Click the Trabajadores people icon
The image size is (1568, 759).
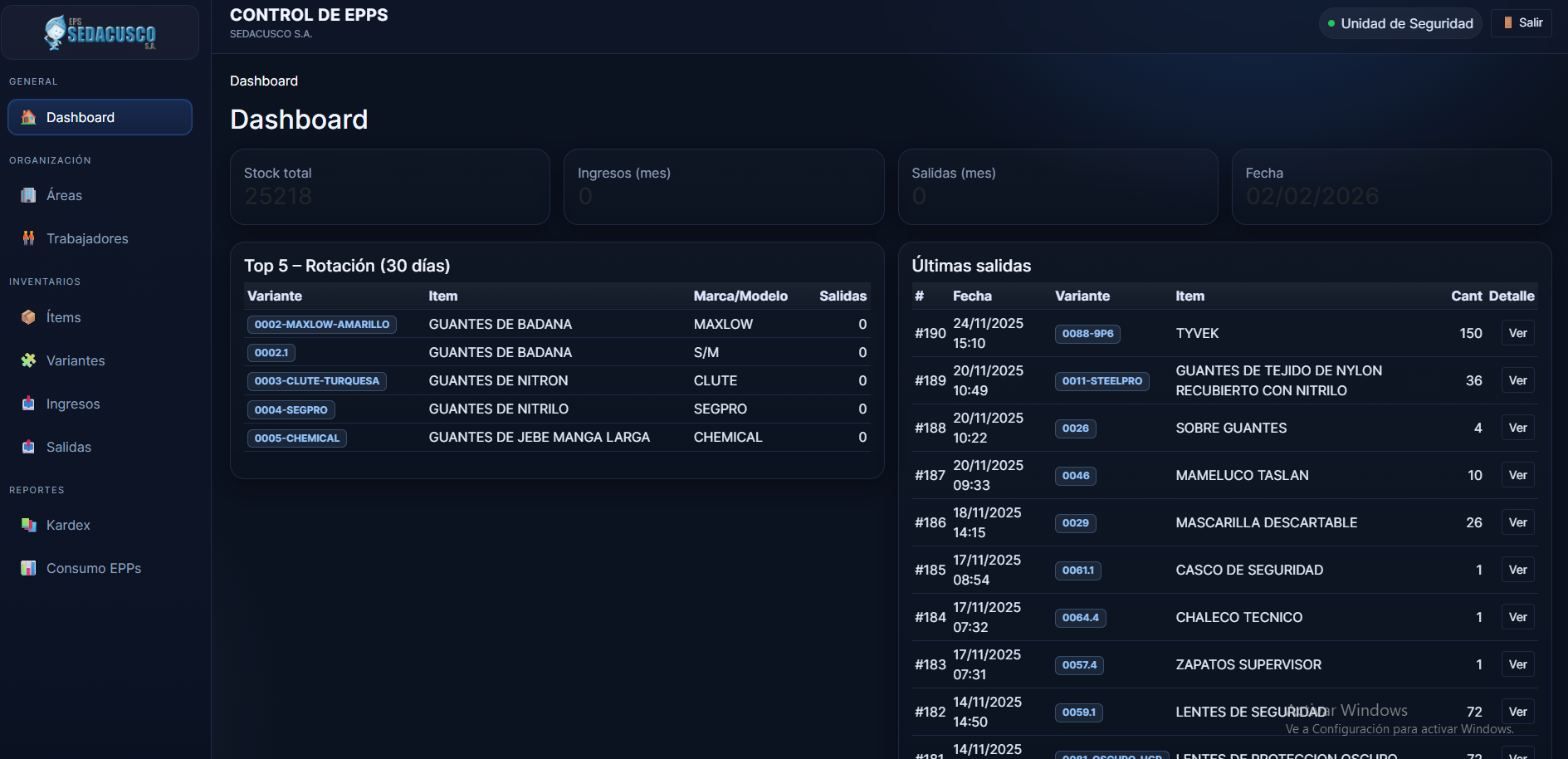pyautogui.click(x=28, y=238)
